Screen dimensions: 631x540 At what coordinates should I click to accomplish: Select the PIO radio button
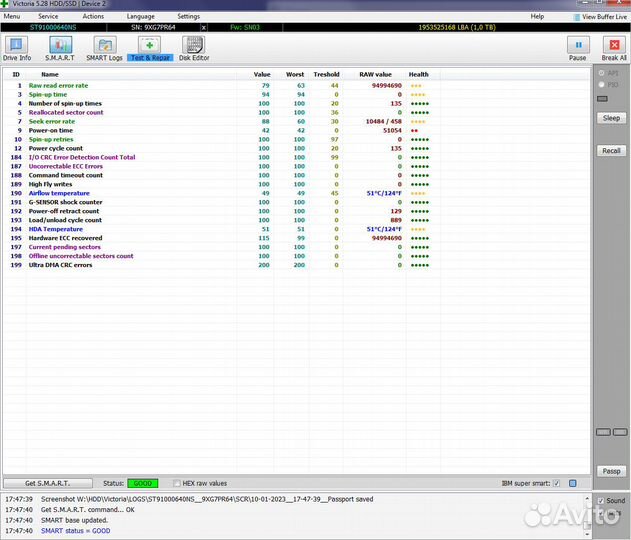pyautogui.click(x=600, y=85)
